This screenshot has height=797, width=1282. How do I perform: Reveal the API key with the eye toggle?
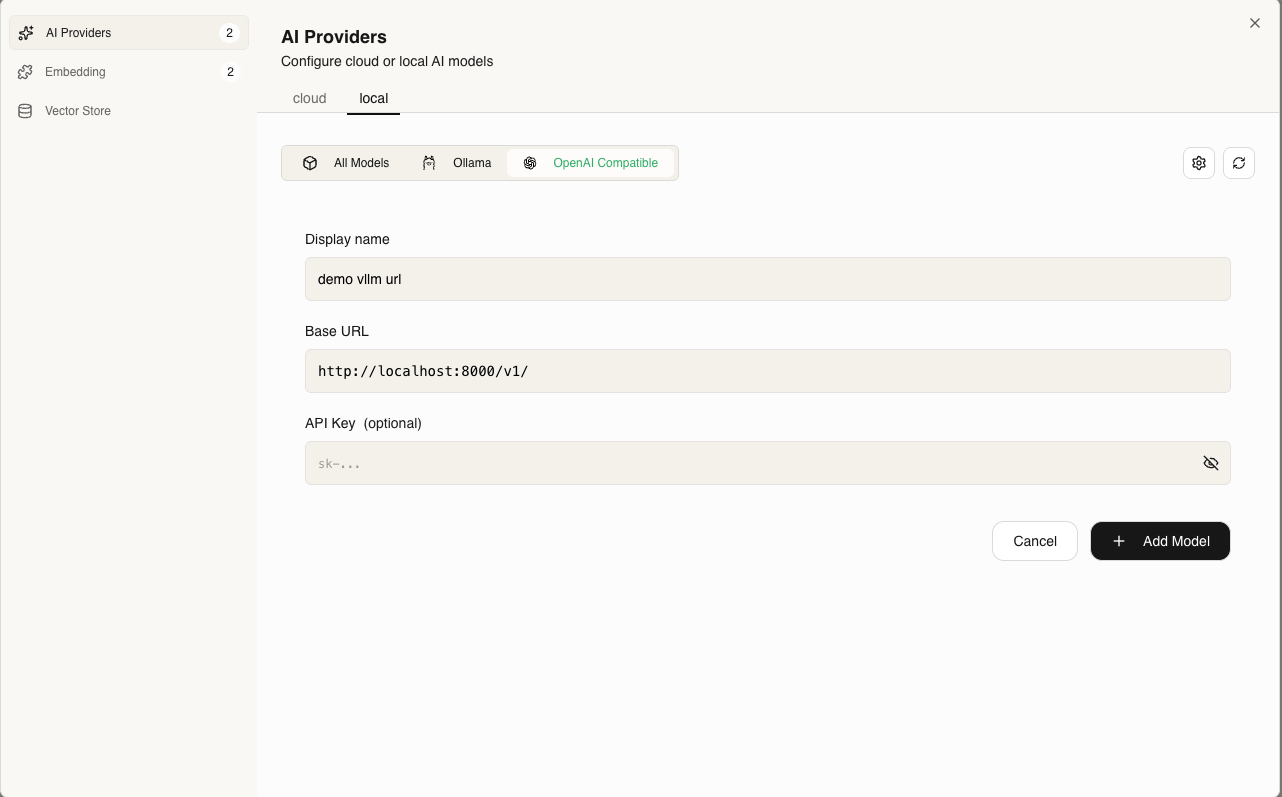1211,462
